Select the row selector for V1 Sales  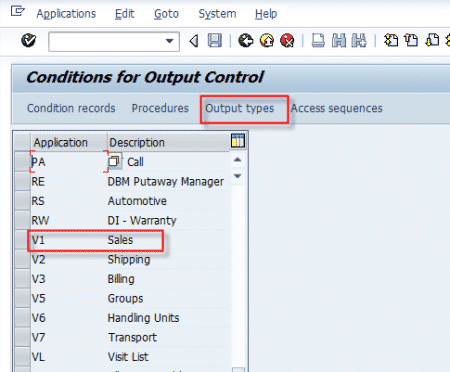(x=22, y=240)
